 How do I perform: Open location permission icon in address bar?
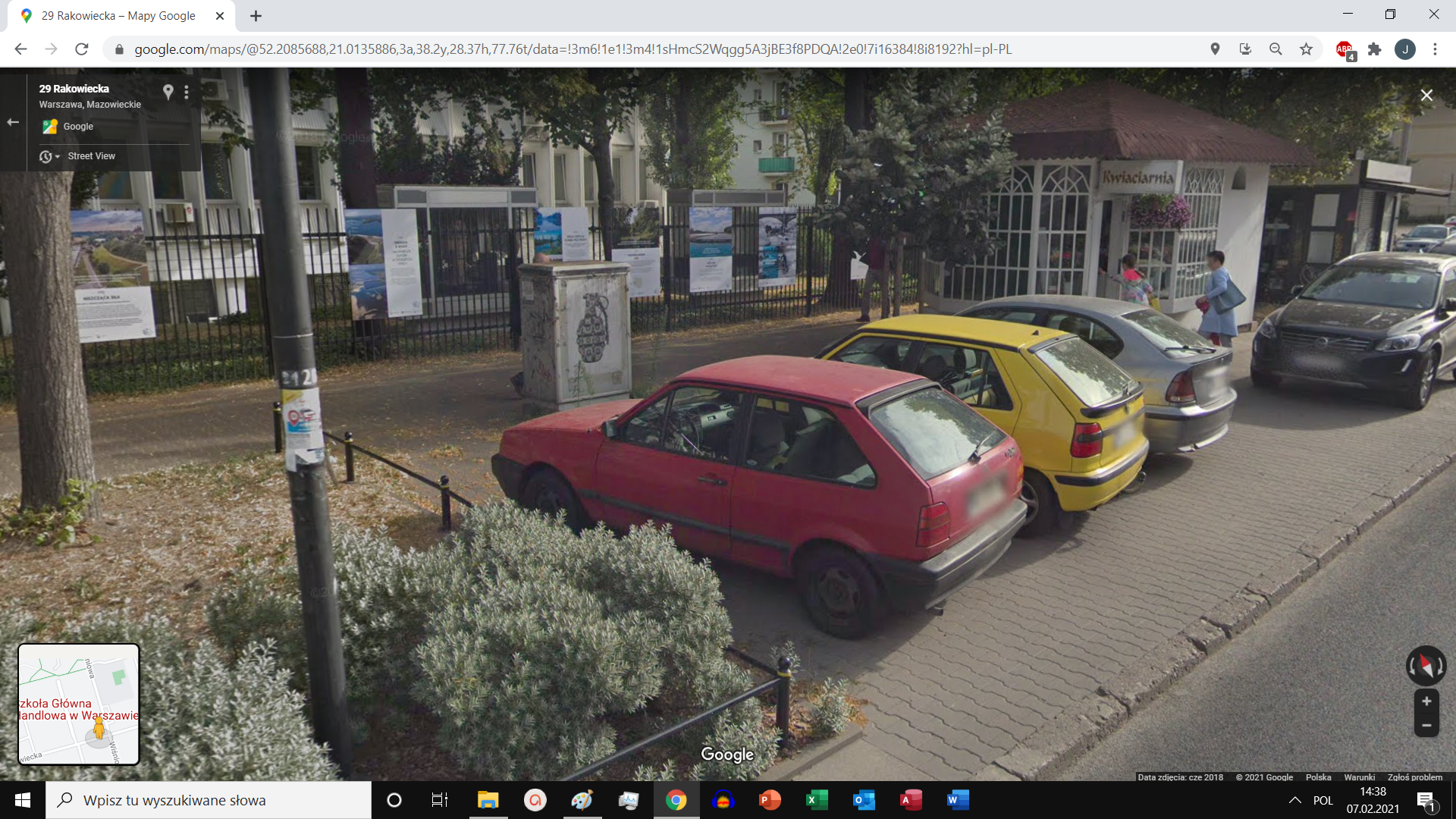pos(1215,49)
